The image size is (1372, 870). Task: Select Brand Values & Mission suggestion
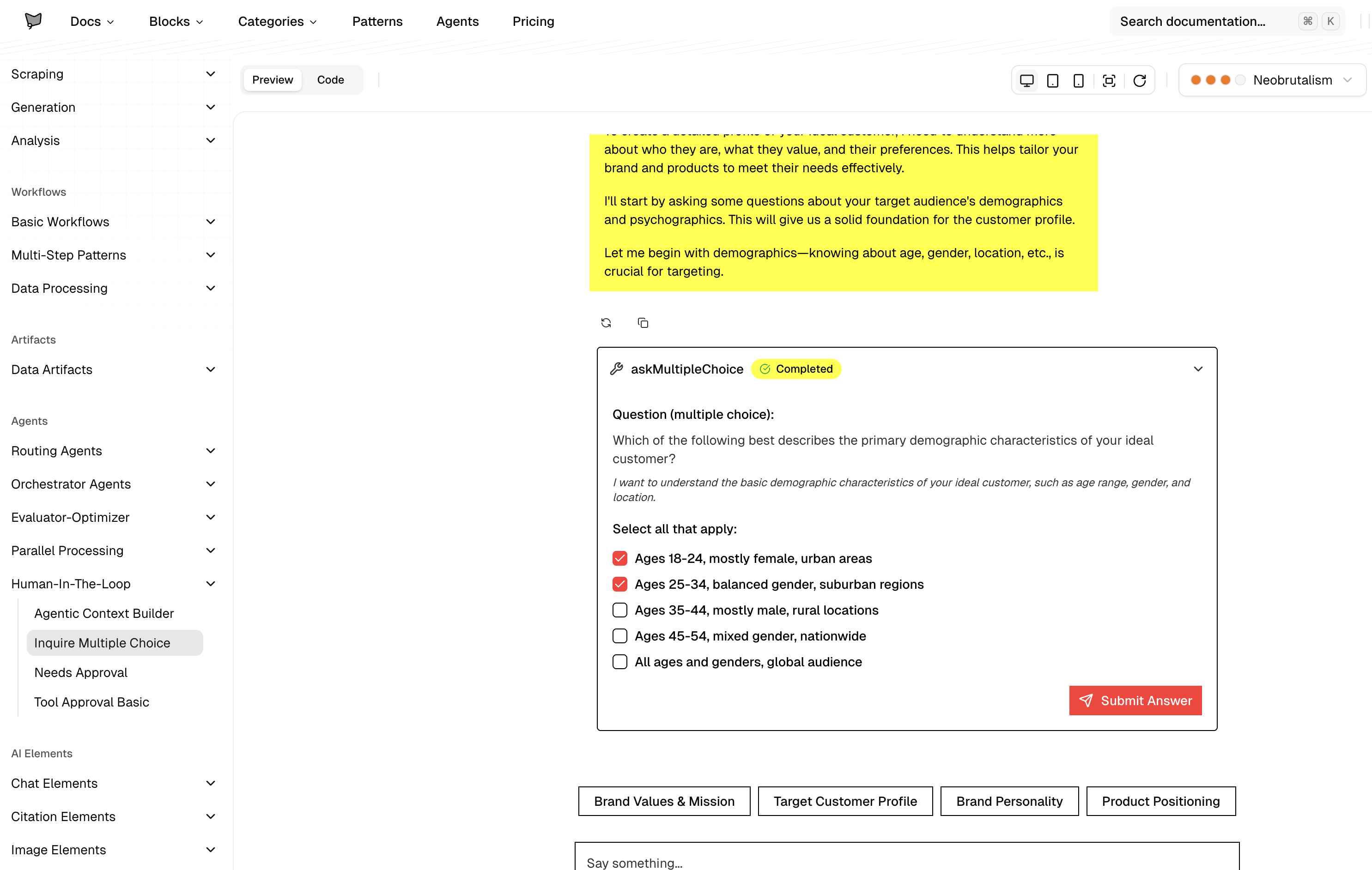(664, 801)
